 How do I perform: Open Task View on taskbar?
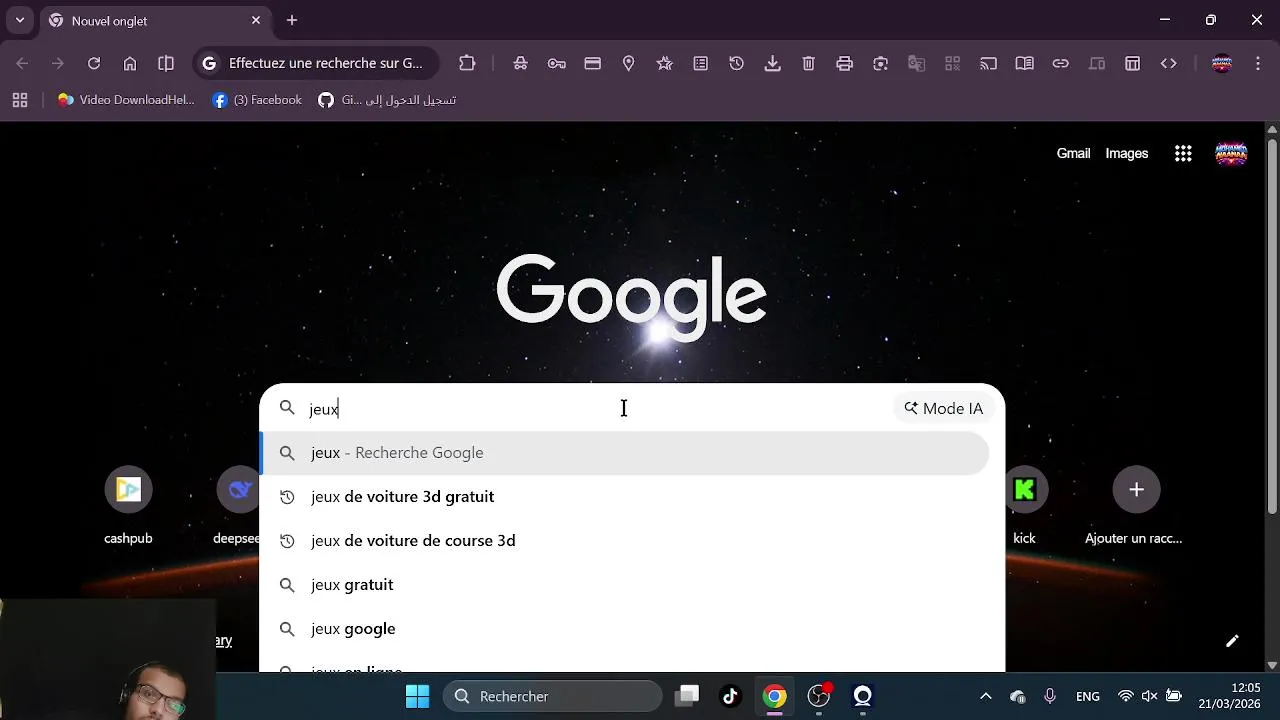[x=686, y=696]
